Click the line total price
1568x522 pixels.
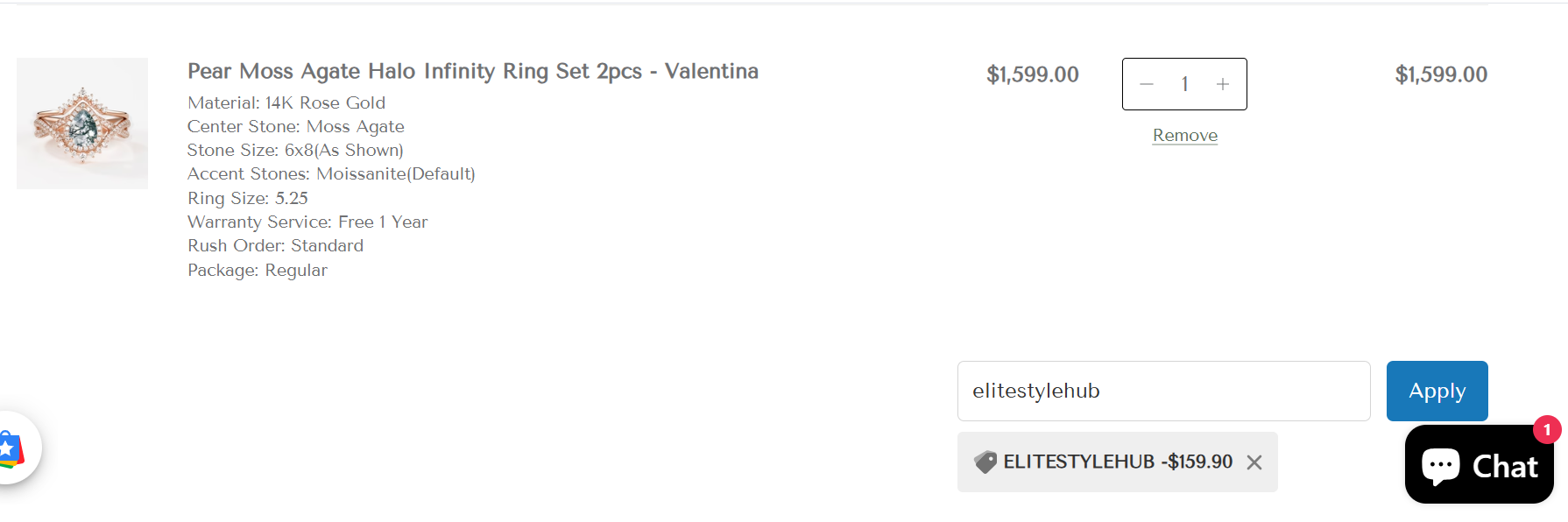click(x=1441, y=74)
